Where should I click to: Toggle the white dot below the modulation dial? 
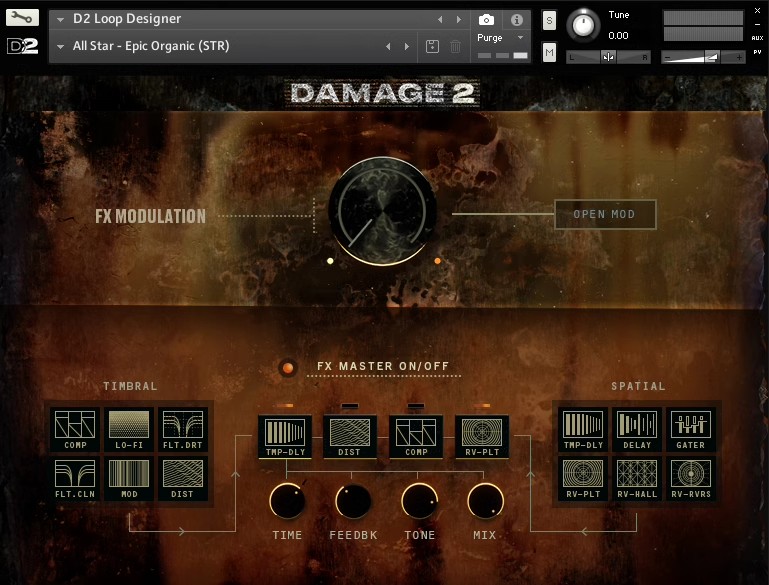330,261
